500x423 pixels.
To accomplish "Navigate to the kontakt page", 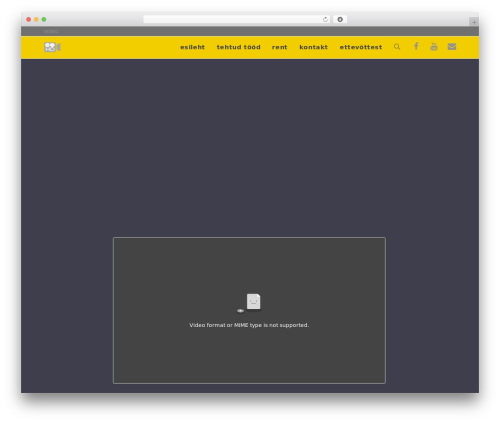I will (x=313, y=47).
